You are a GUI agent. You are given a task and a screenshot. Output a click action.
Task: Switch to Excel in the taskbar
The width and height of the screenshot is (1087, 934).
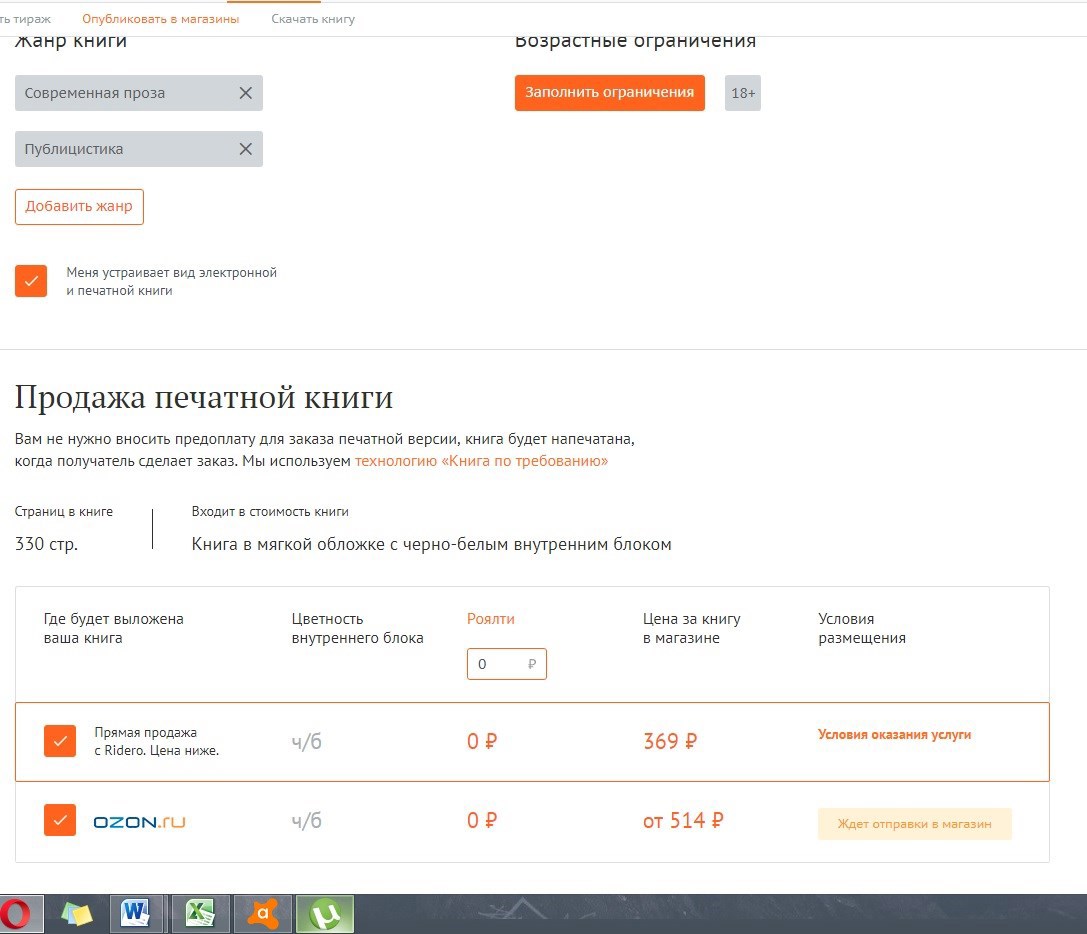(x=201, y=913)
